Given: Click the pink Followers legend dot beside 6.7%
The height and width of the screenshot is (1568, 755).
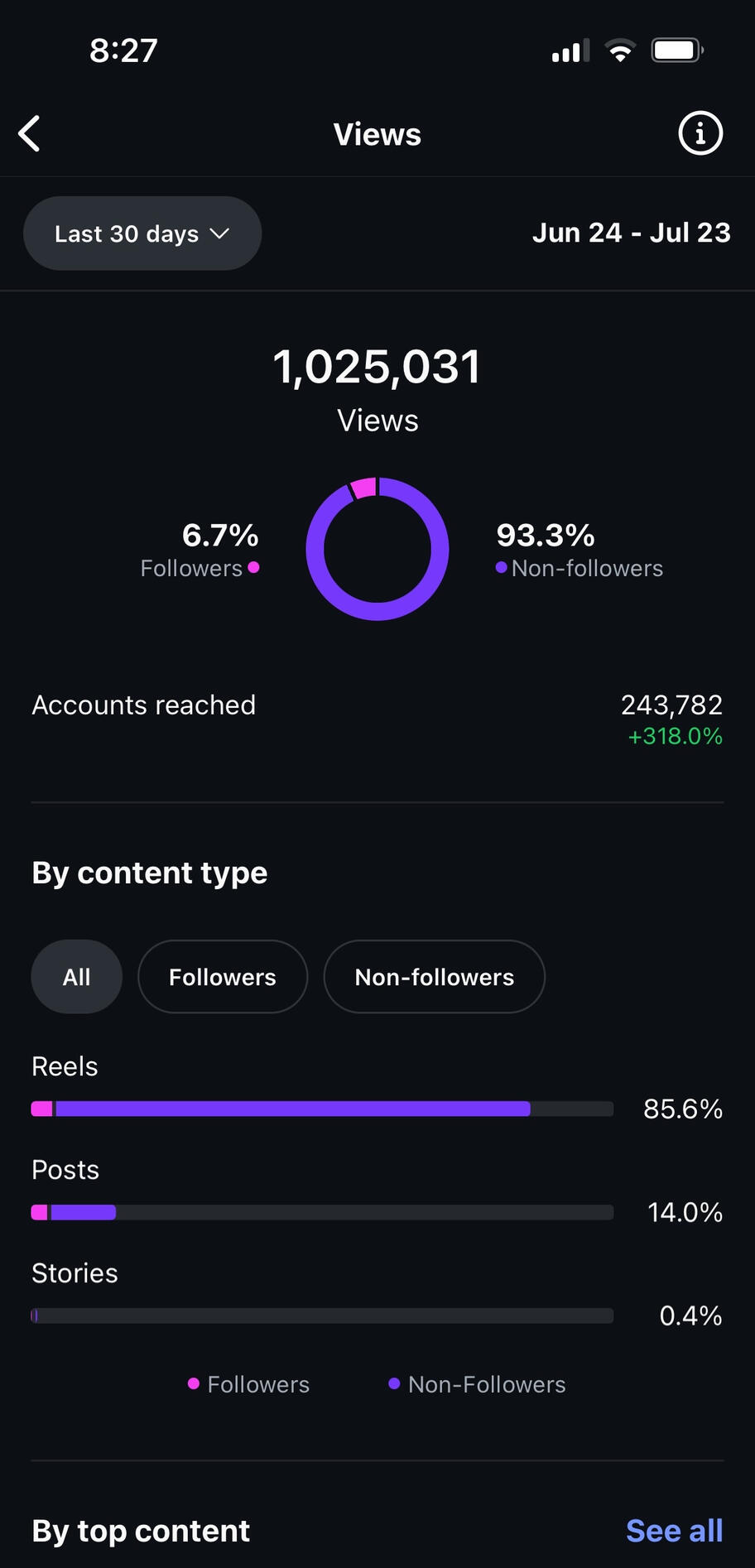Looking at the screenshot, I should 254,567.
